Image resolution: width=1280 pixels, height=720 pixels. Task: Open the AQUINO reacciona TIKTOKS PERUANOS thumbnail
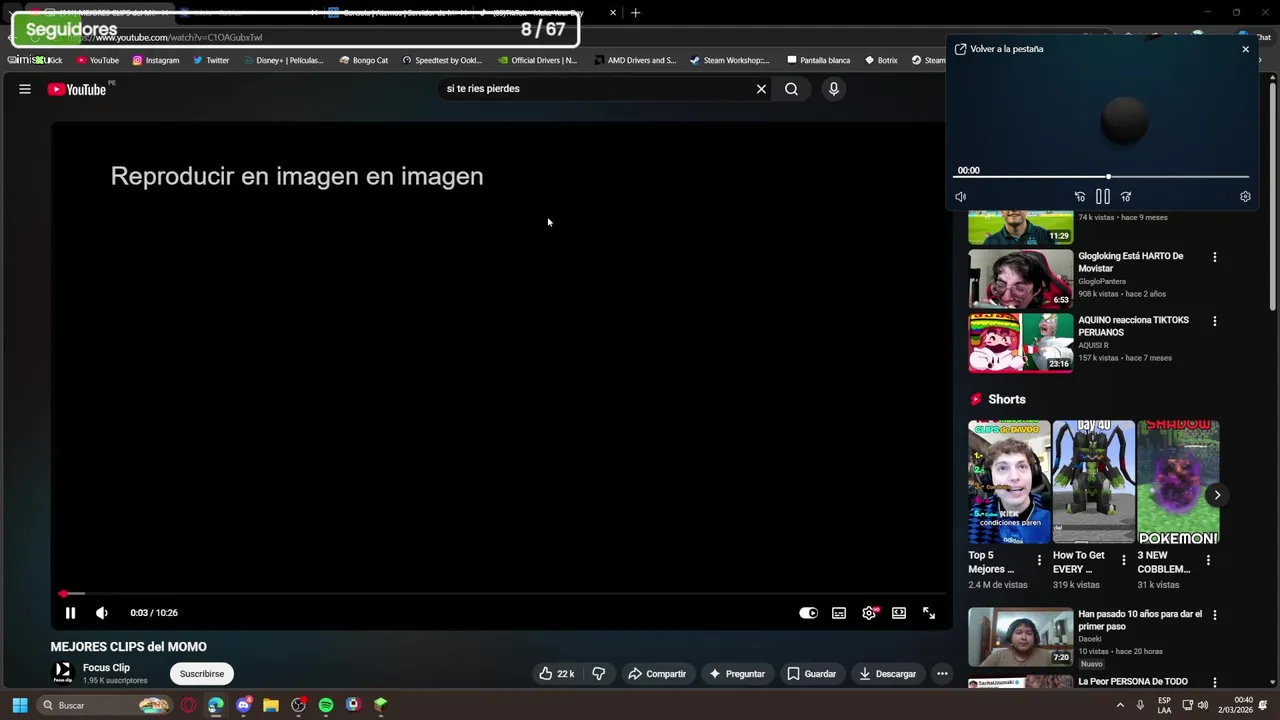tap(1020, 342)
